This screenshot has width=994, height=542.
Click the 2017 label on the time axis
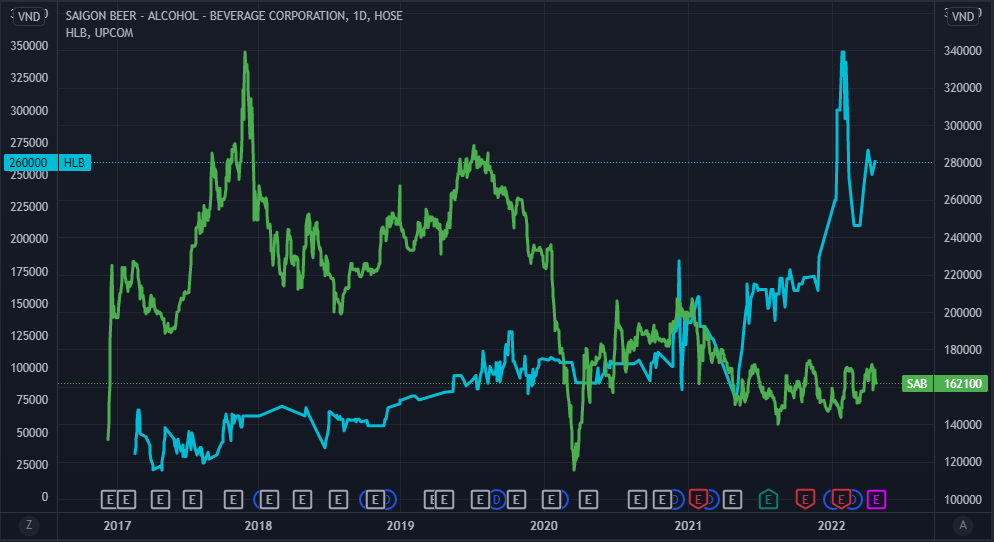pyautogui.click(x=117, y=526)
